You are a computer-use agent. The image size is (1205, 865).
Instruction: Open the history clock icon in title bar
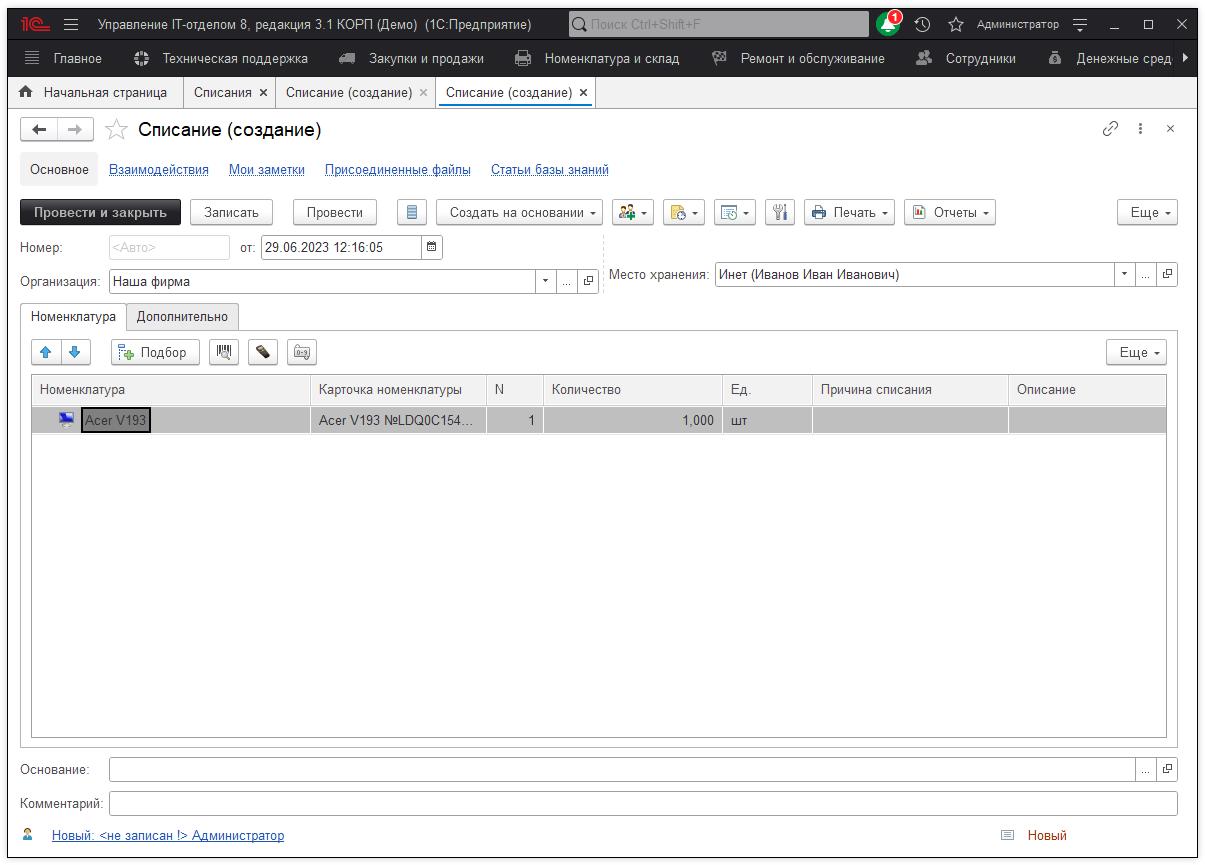[x=922, y=24]
